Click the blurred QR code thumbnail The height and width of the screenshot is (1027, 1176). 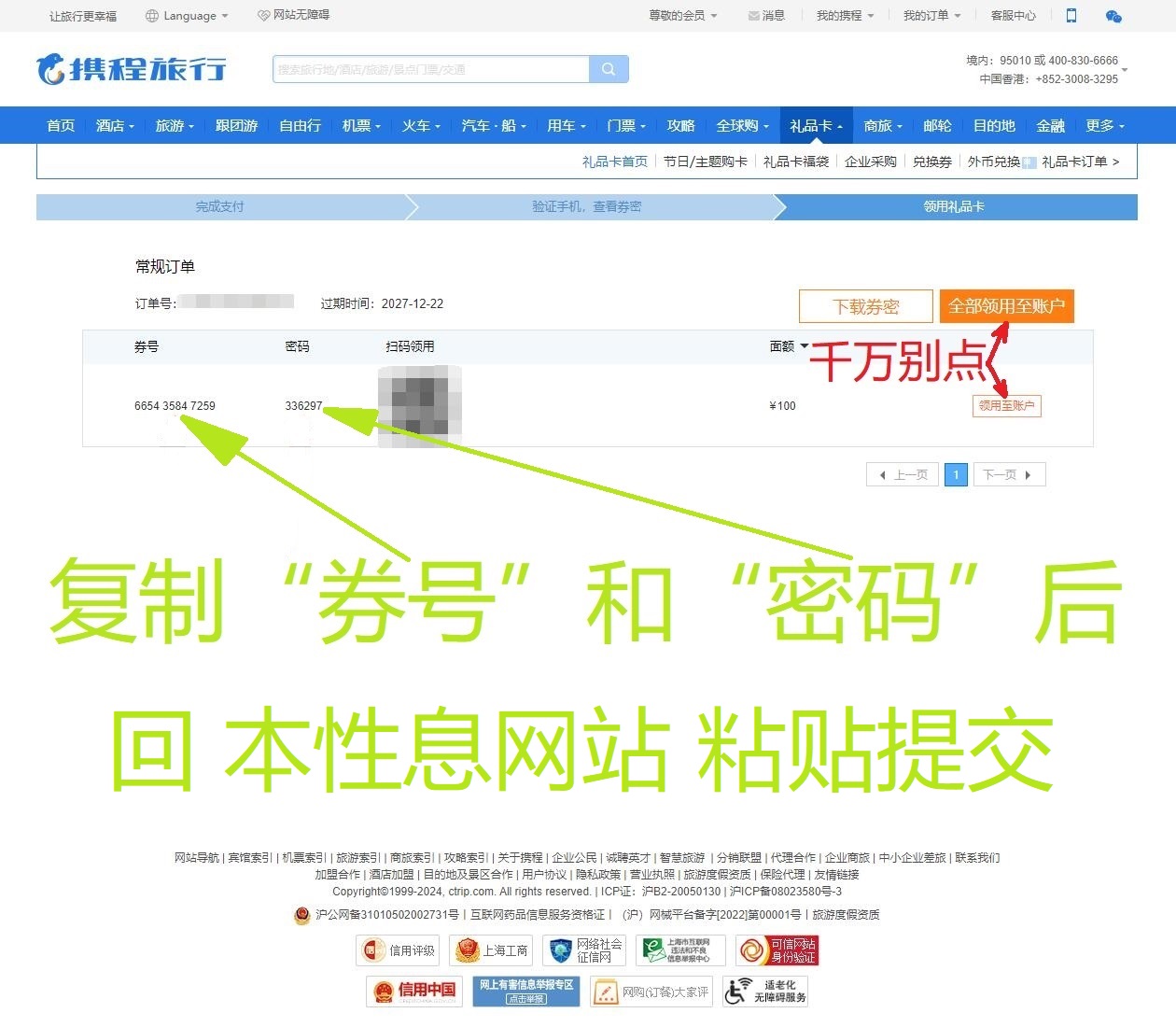(420, 405)
